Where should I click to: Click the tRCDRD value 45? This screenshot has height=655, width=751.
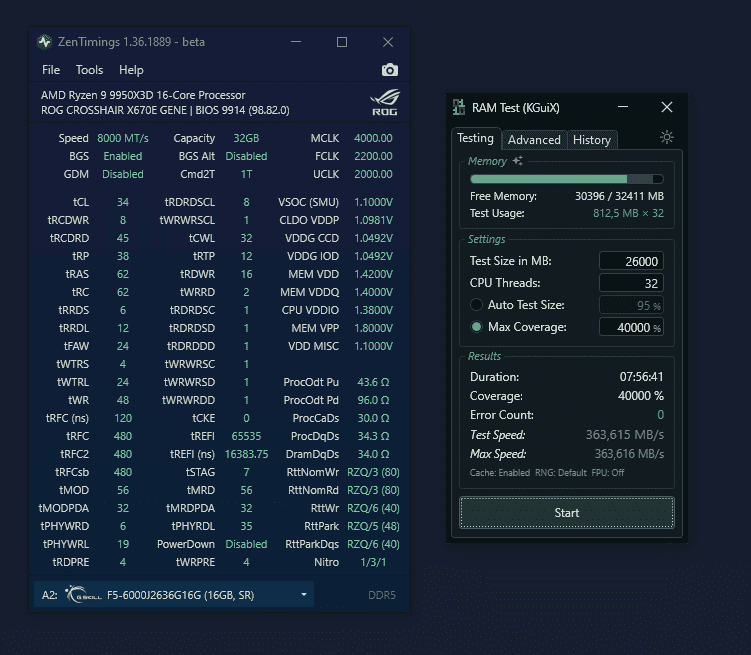[x=123, y=238]
